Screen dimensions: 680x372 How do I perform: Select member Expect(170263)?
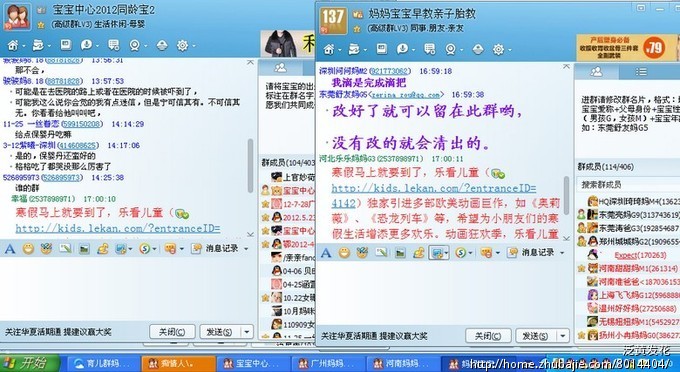coord(634,255)
